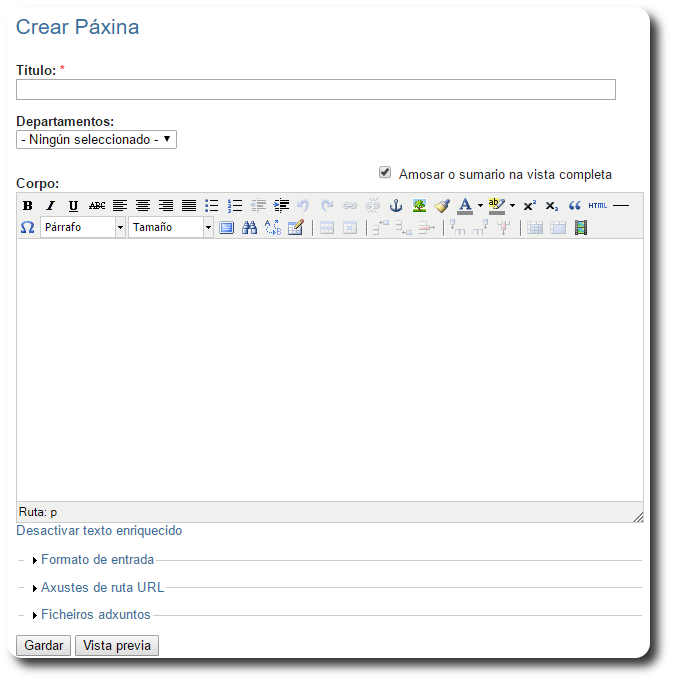Open the Tamaño font size dropdown
This screenshot has width=673, height=681.
tap(171, 227)
